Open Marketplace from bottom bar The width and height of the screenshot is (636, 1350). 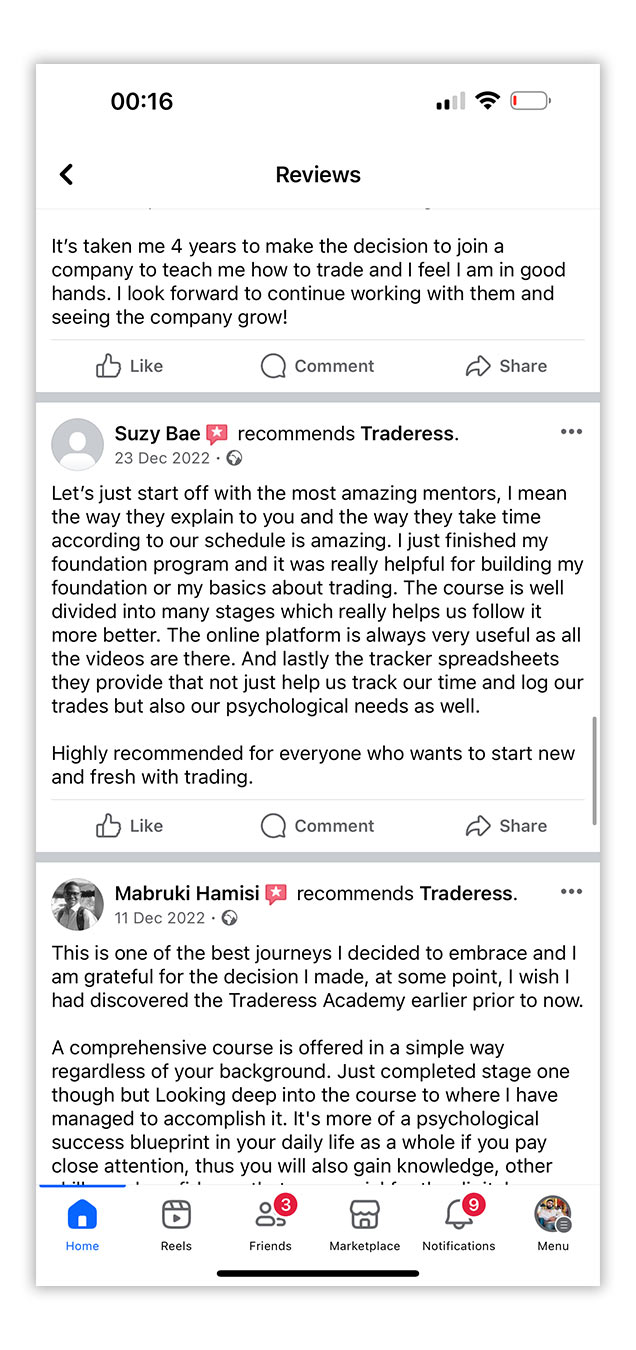364,1224
